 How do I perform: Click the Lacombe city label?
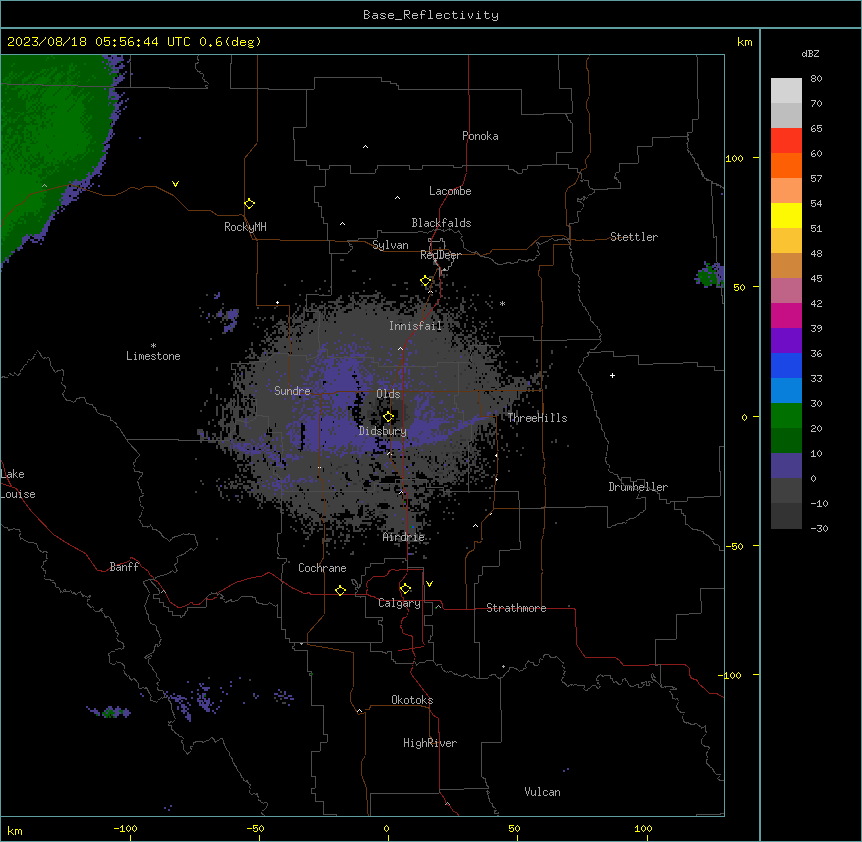point(450,191)
